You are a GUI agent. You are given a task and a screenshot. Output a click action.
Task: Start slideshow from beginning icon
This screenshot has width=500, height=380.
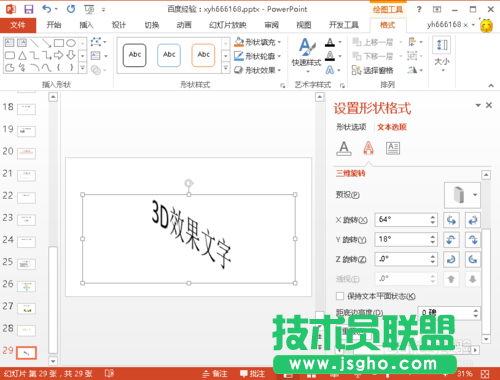pyautogui.click(x=89, y=9)
